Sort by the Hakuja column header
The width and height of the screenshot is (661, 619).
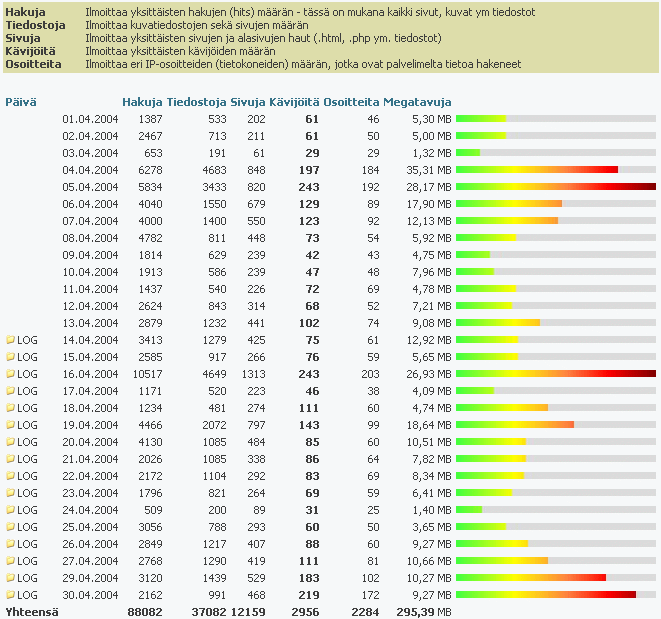[142, 102]
